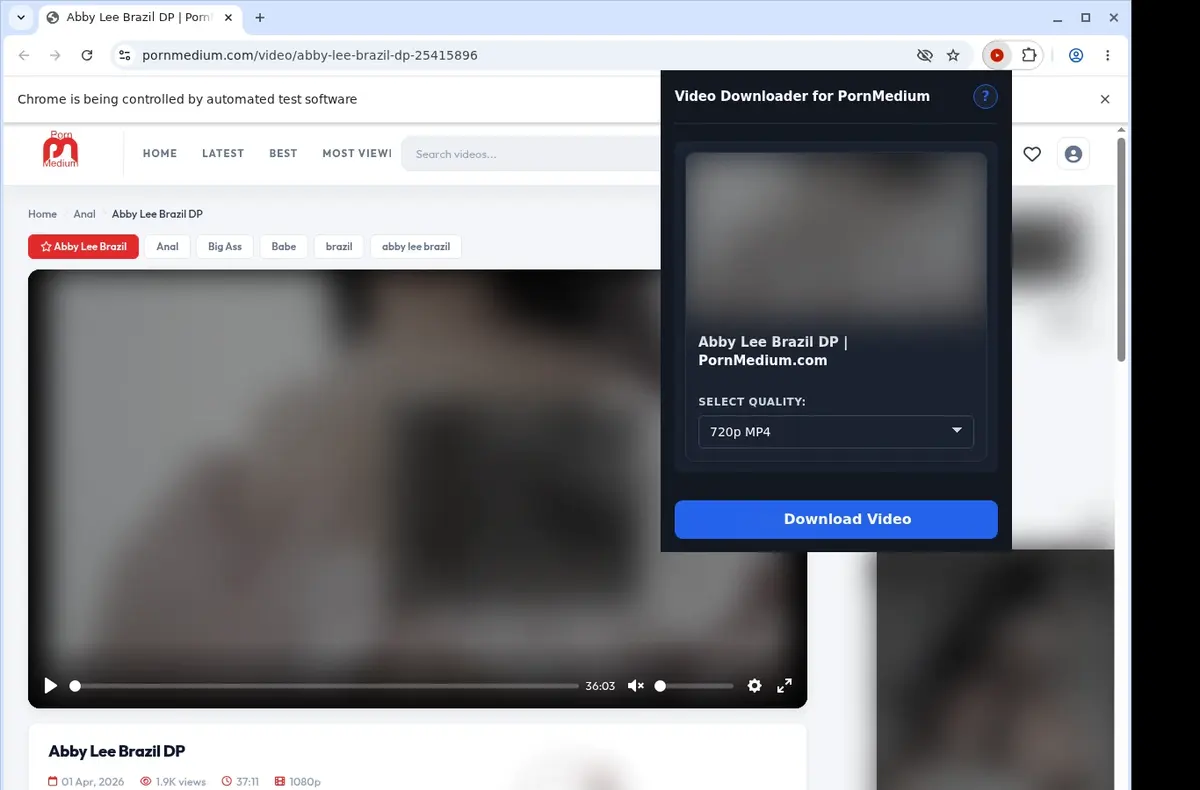This screenshot has width=1200, height=790.
Task: Bookmark this page with the star
Action: coord(953,56)
